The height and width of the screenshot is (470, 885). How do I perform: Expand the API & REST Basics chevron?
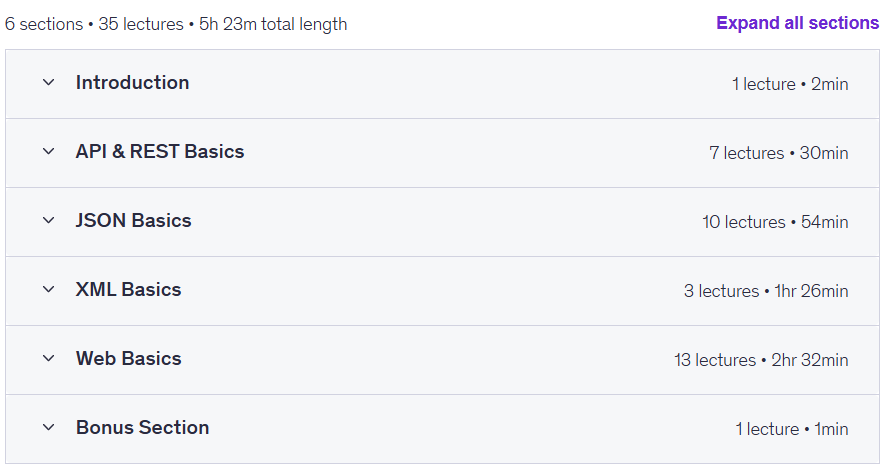point(49,151)
